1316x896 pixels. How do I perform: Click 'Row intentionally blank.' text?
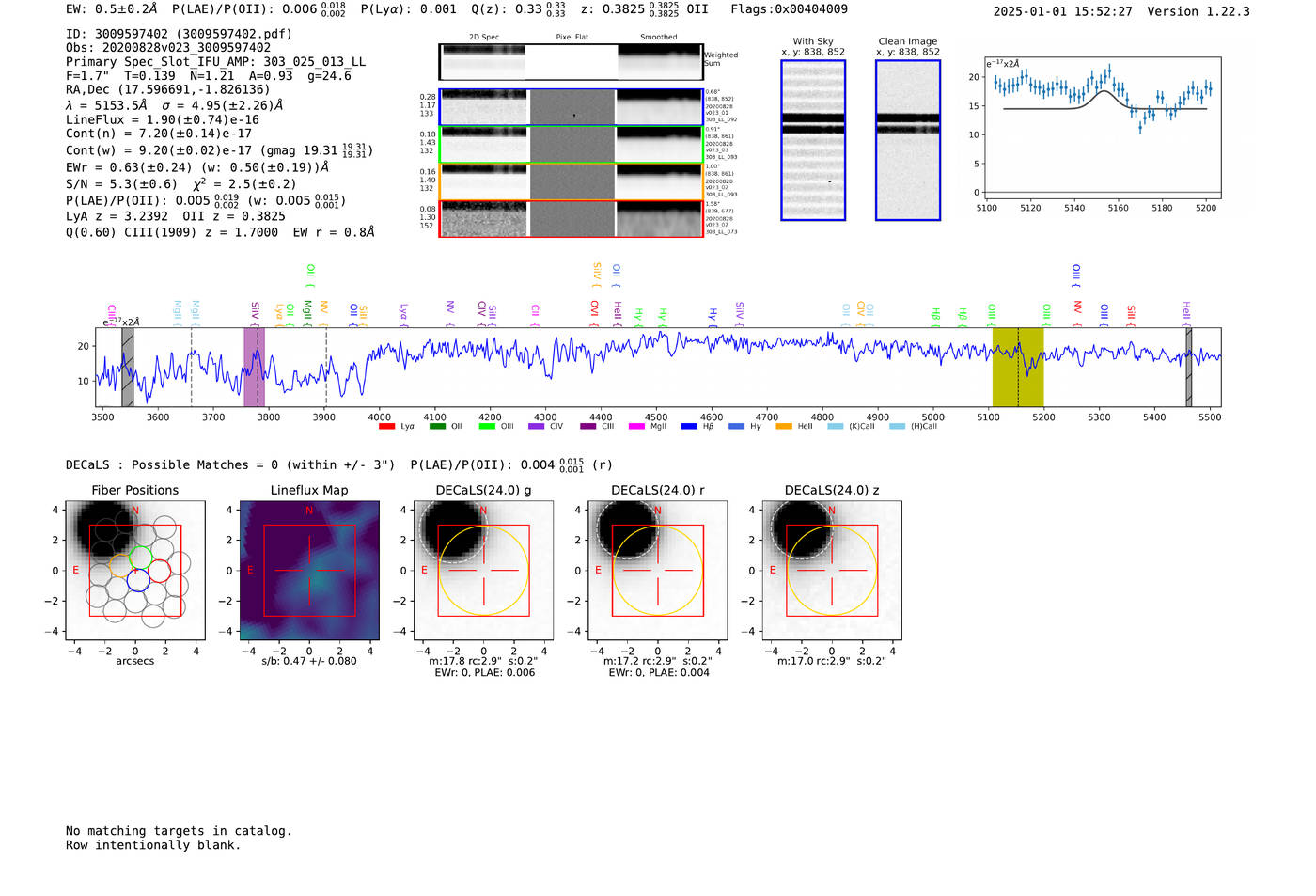point(153,845)
